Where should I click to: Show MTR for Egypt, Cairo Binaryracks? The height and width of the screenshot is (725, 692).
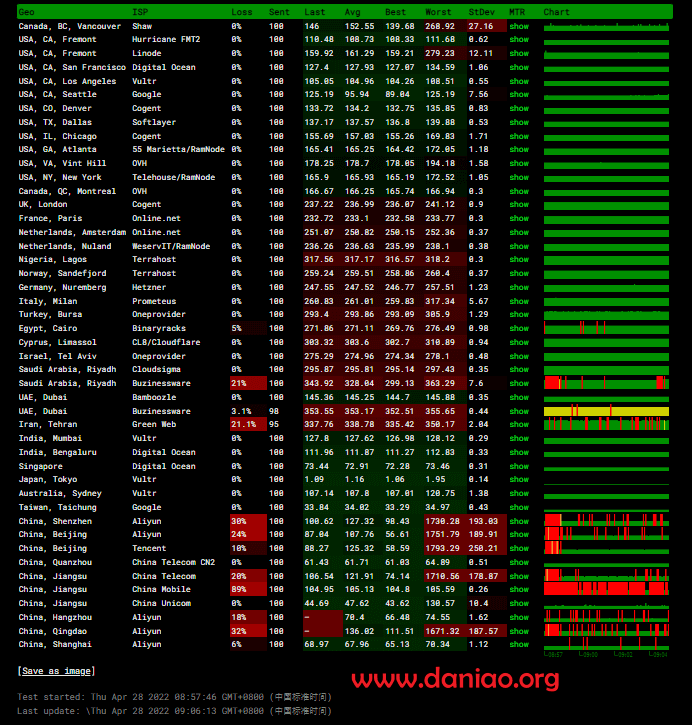coord(519,328)
